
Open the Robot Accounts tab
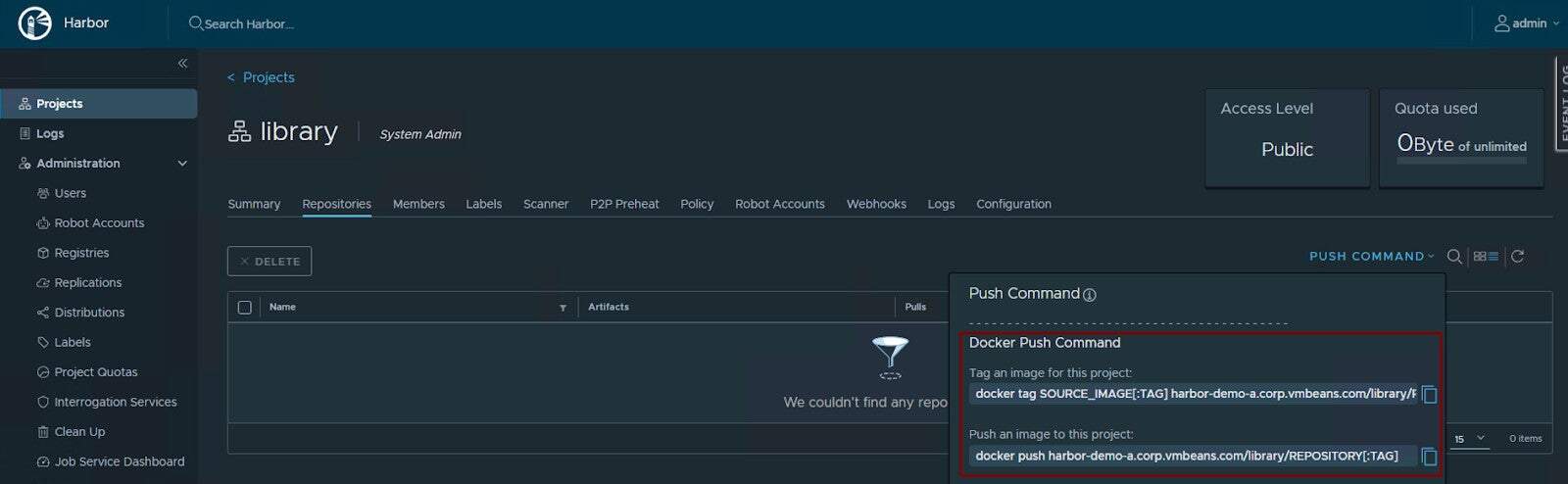(x=779, y=205)
